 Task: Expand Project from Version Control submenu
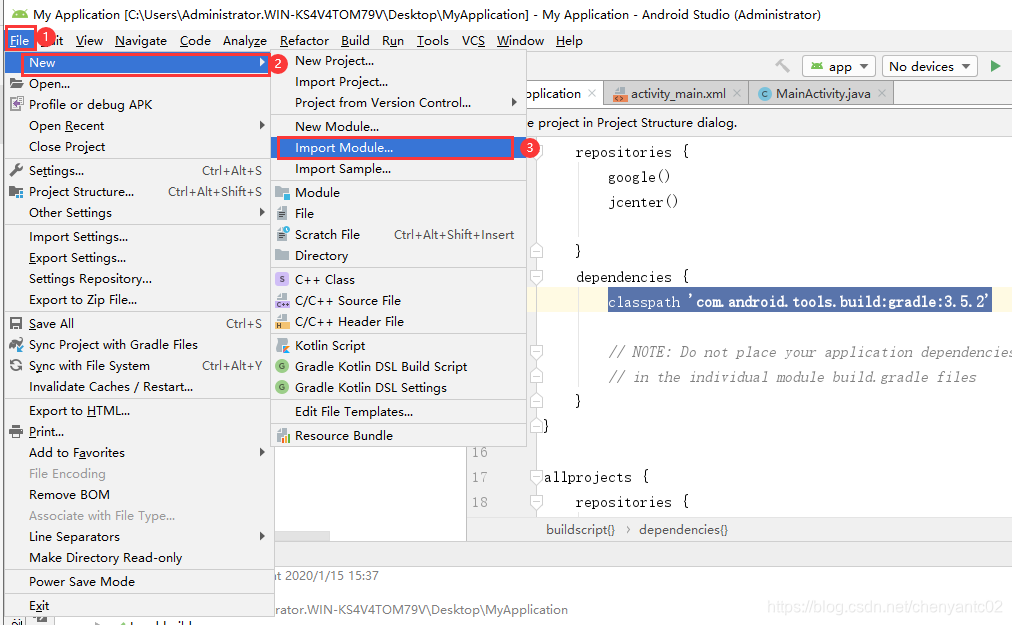coord(514,102)
